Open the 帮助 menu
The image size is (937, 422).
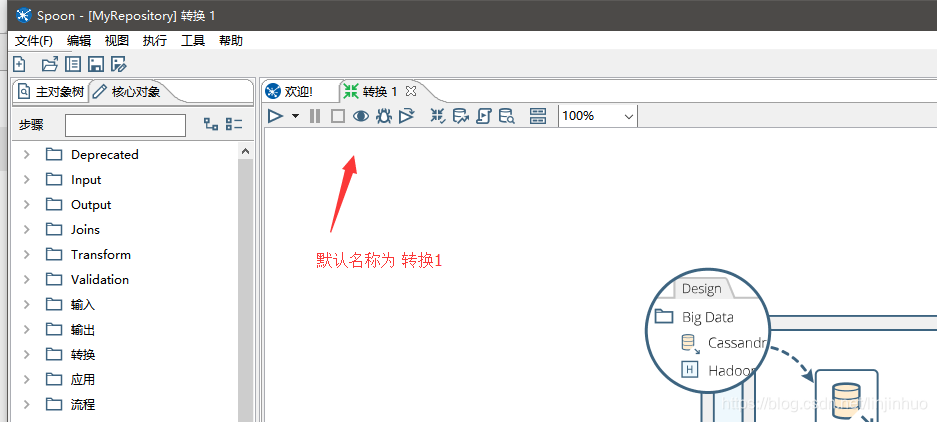click(x=231, y=41)
